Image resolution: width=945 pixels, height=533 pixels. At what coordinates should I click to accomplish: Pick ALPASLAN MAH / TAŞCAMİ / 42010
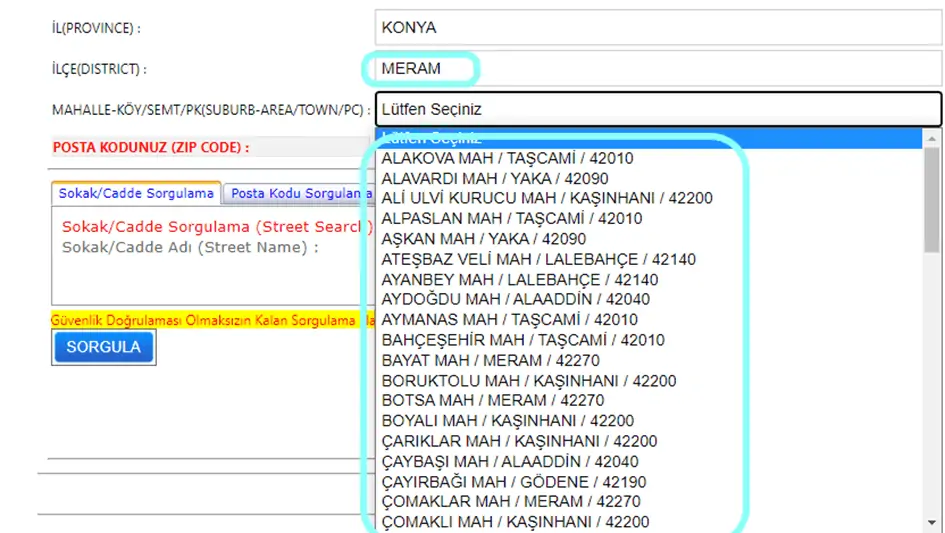tap(512, 218)
